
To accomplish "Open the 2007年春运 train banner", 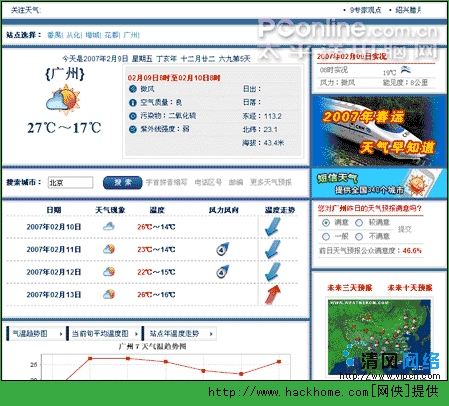I will point(378,131).
